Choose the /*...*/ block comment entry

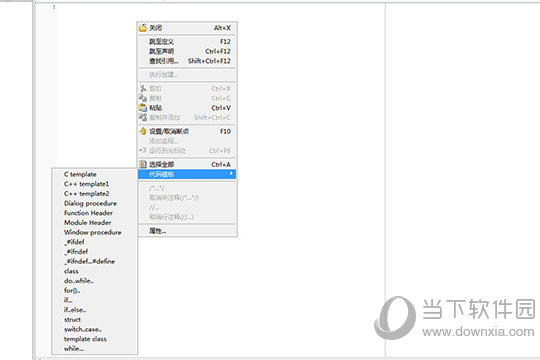[x=187, y=188]
